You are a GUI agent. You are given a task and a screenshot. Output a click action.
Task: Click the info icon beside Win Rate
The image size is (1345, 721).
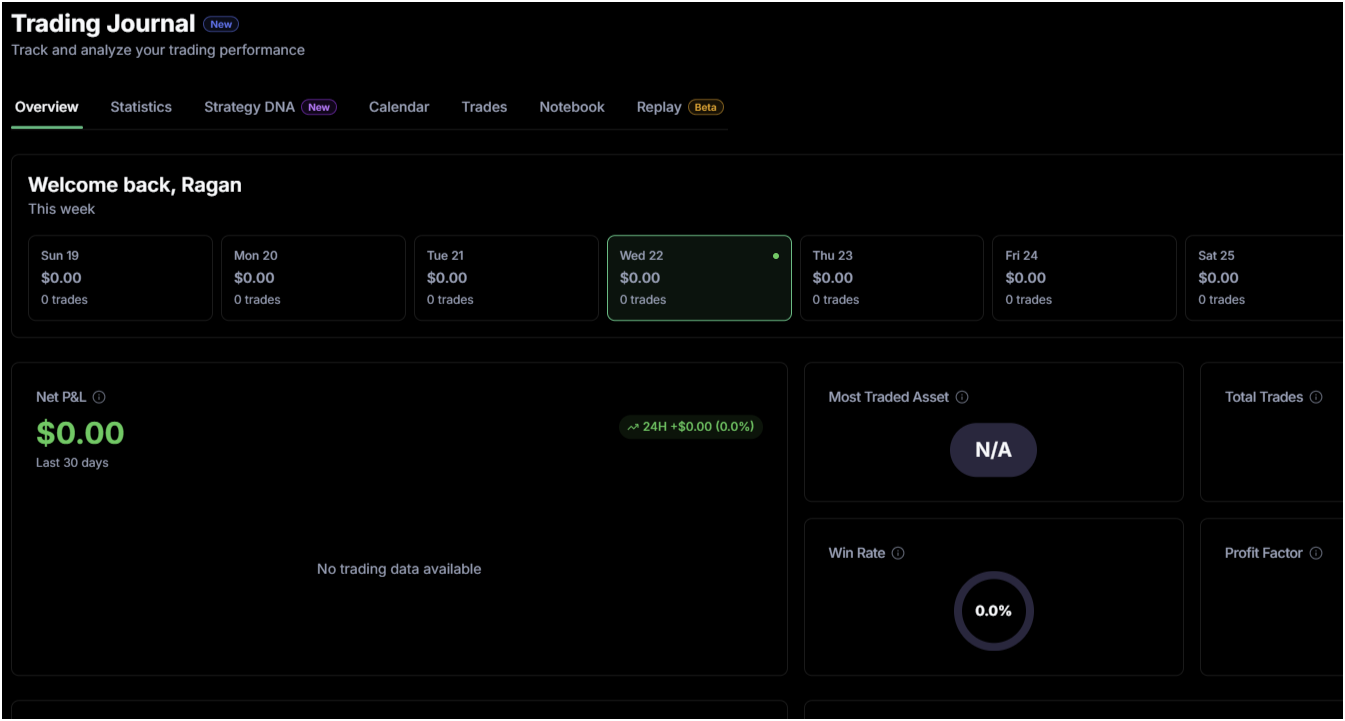click(898, 553)
